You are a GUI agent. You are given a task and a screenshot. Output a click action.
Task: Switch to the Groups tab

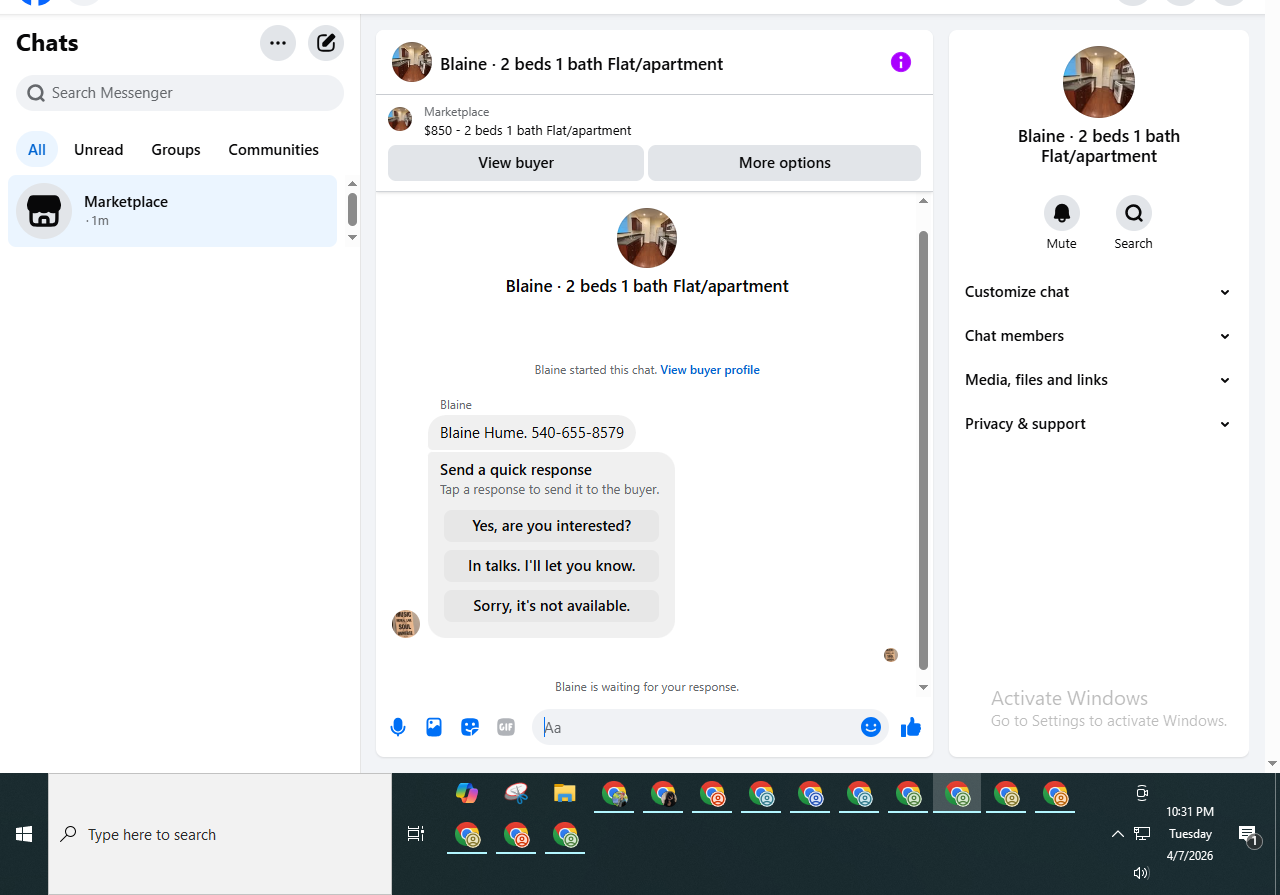[x=176, y=150]
